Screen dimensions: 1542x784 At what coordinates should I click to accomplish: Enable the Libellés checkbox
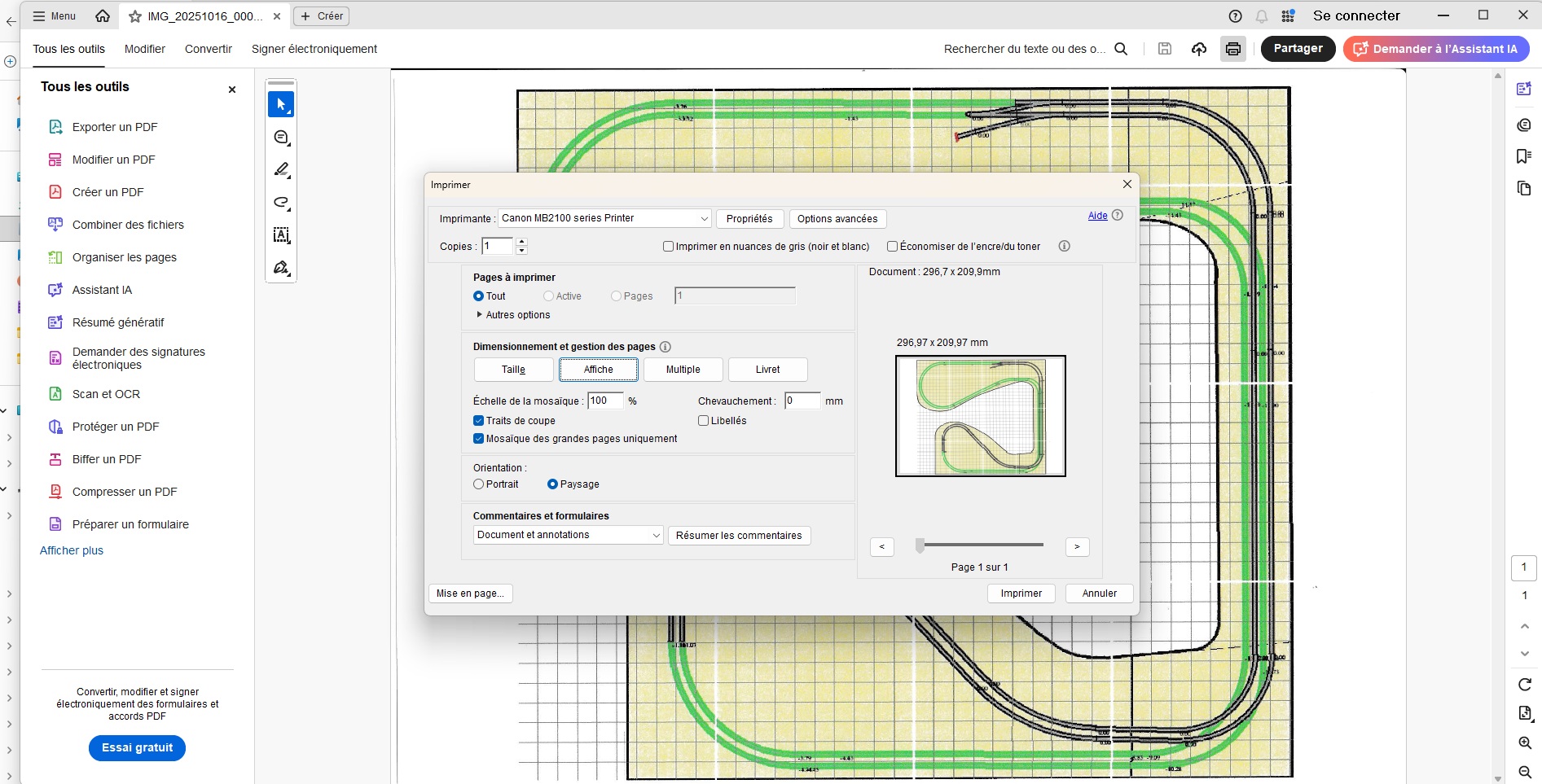703,421
